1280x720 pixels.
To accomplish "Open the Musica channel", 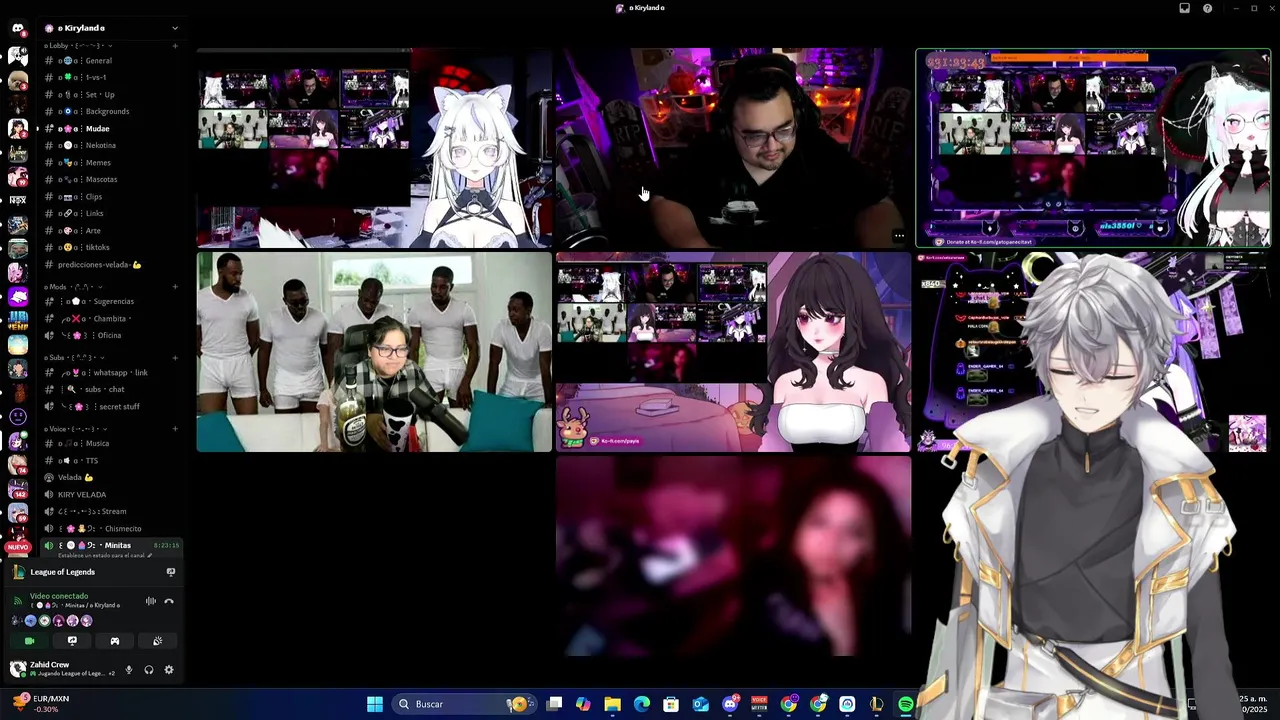I will tap(110, 443).
